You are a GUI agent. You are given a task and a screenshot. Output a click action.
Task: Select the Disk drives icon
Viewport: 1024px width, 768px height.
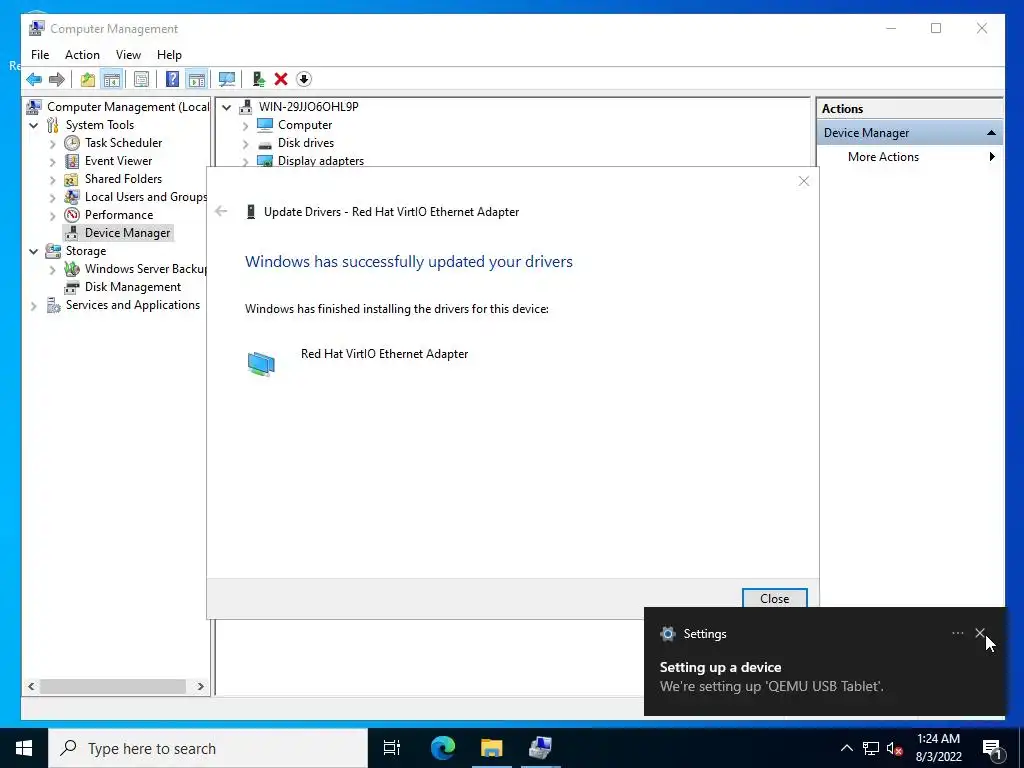pyautogui.click(x=264, y=144)
